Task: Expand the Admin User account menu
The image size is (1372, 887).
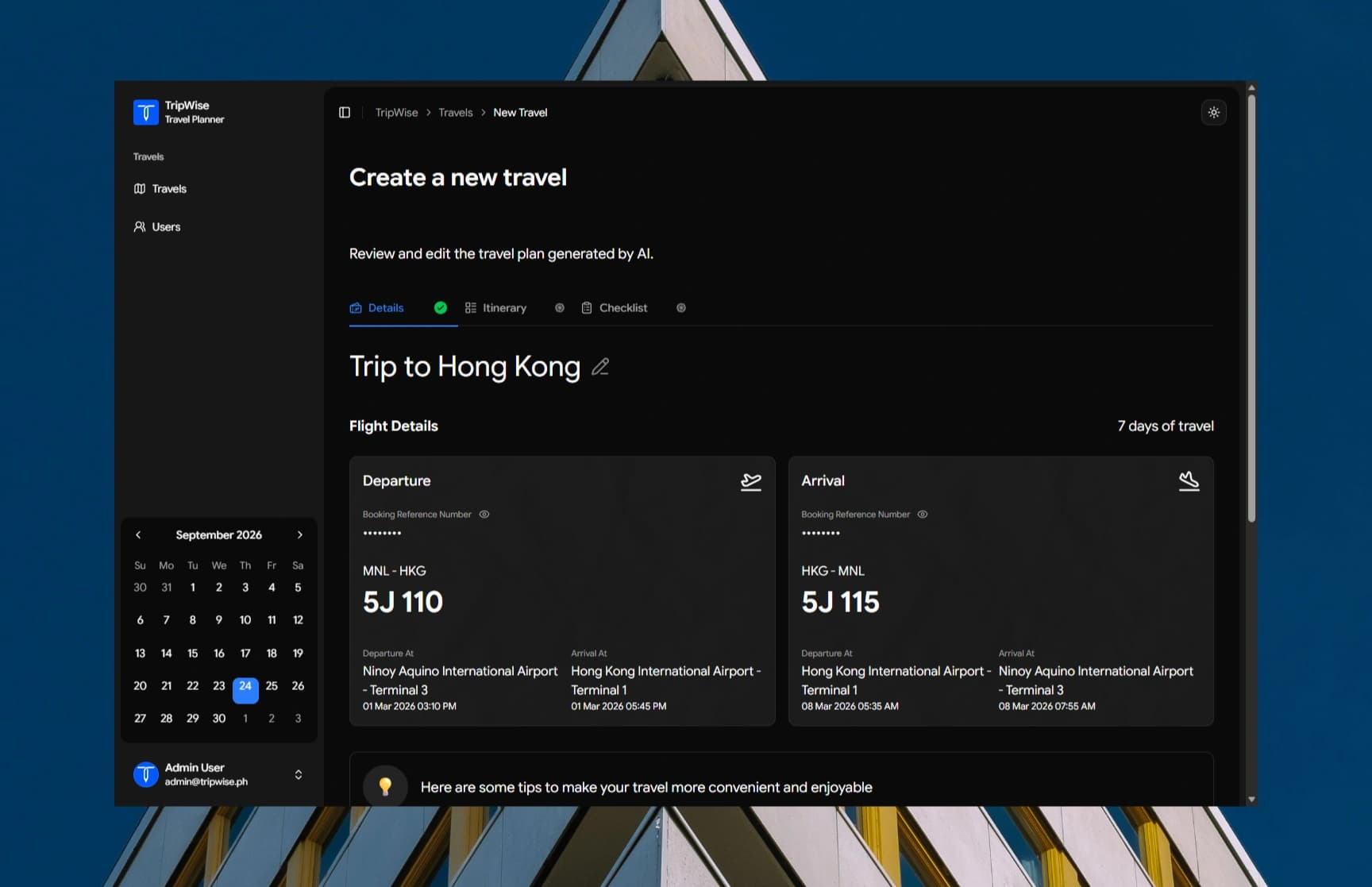Action: [299, 774]
